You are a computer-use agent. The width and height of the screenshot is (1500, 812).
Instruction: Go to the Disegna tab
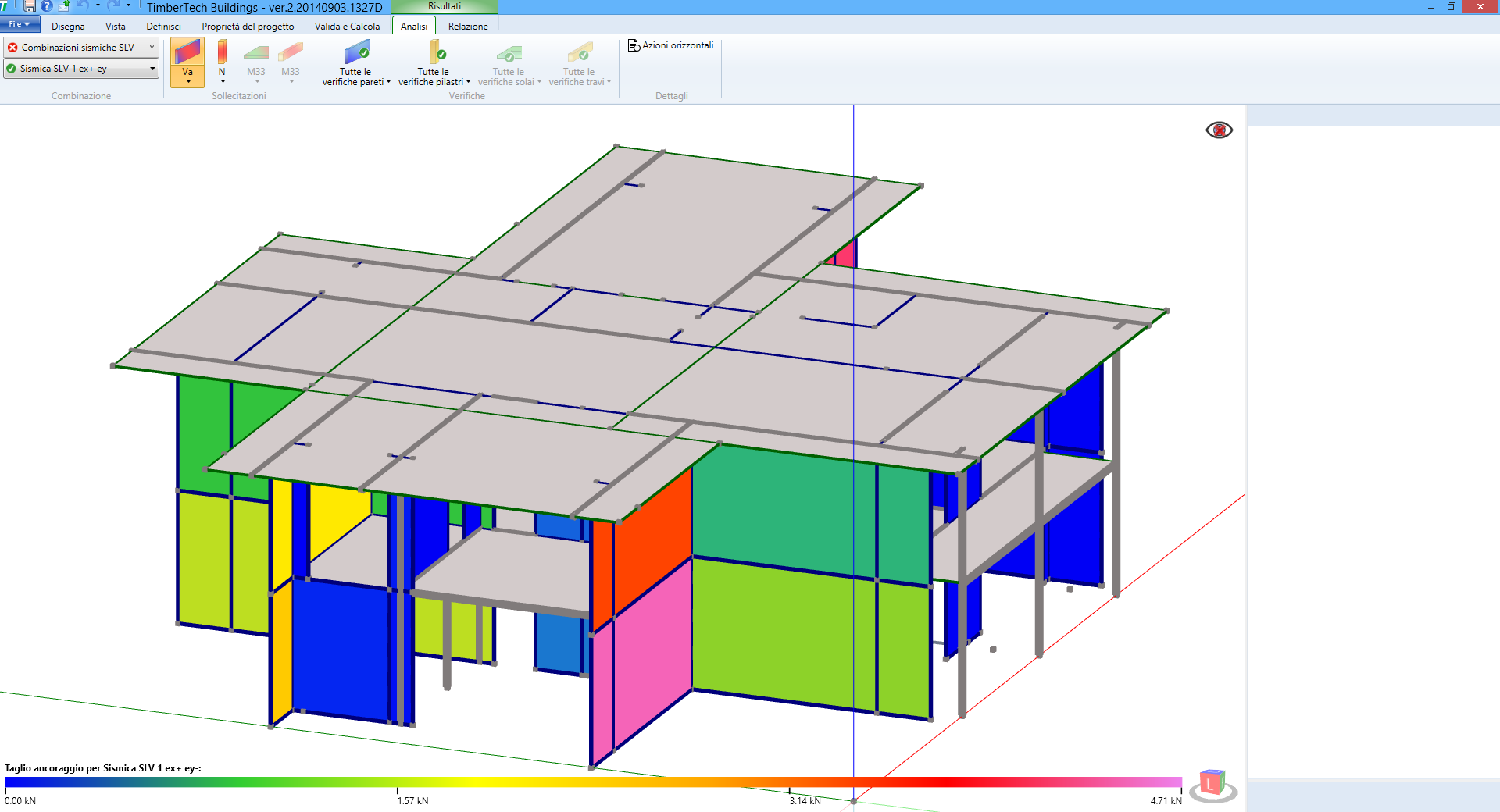coord(68,27)
